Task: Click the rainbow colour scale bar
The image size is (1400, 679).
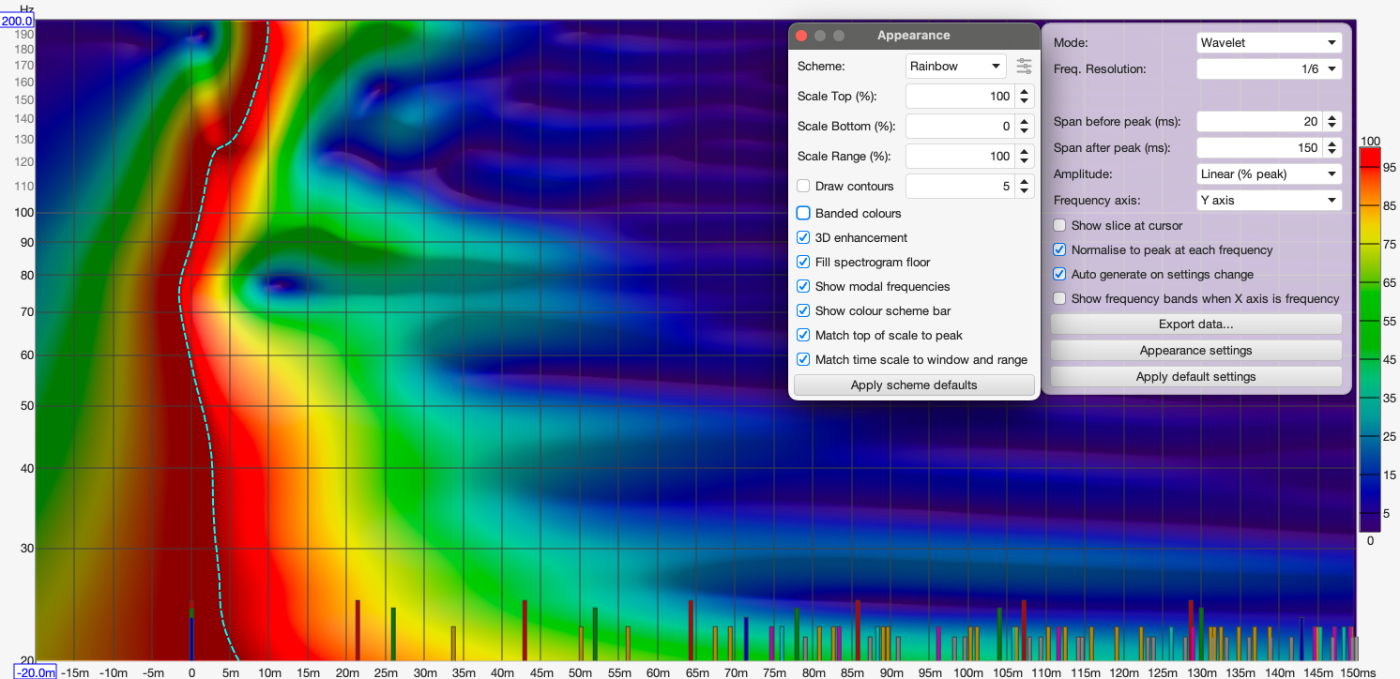Action: (x=1369, y=340)
